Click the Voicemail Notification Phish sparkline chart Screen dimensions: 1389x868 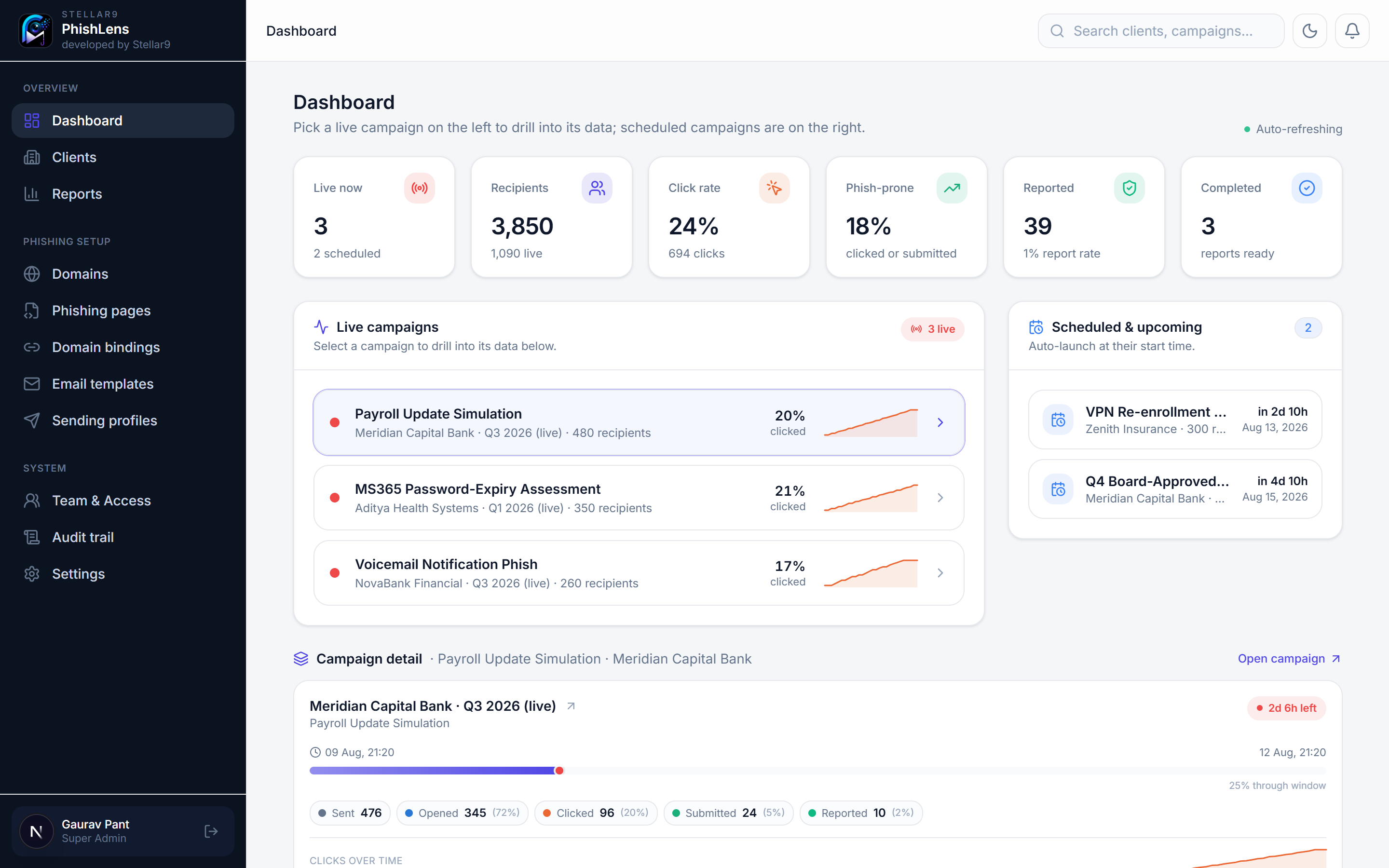coord(871,573)
